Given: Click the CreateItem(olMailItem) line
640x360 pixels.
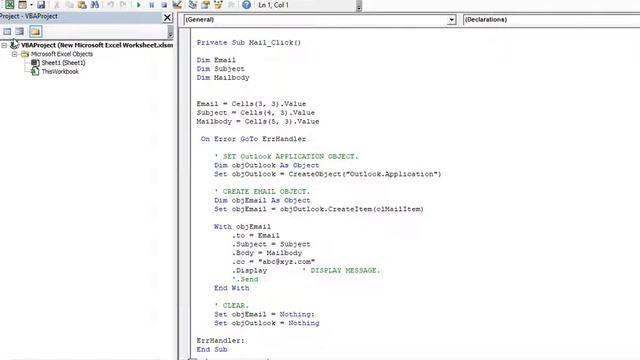Looking at the screenshot, I should (x=319, y=209).
